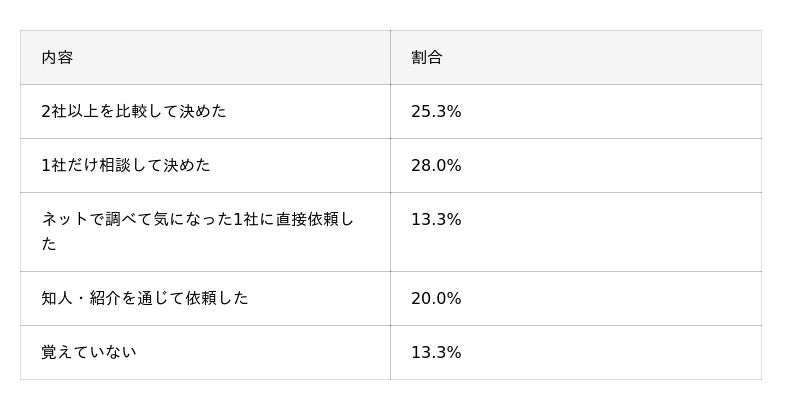Image resolution: width=800 pixels, height=410 pixels.
Task: Click the 13.3% value beside 覚えていない
Action: point(436,353)
